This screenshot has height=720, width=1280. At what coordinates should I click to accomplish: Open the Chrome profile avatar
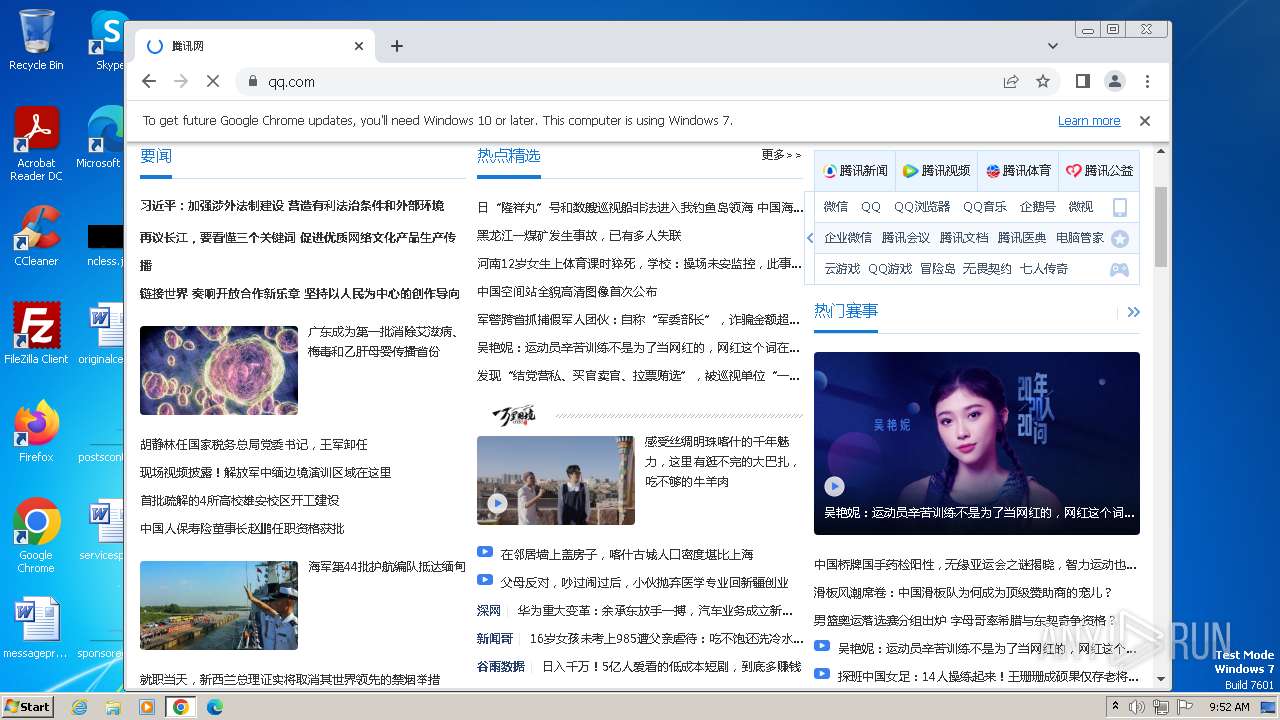pyautogui.click(x=1115, y=81)
